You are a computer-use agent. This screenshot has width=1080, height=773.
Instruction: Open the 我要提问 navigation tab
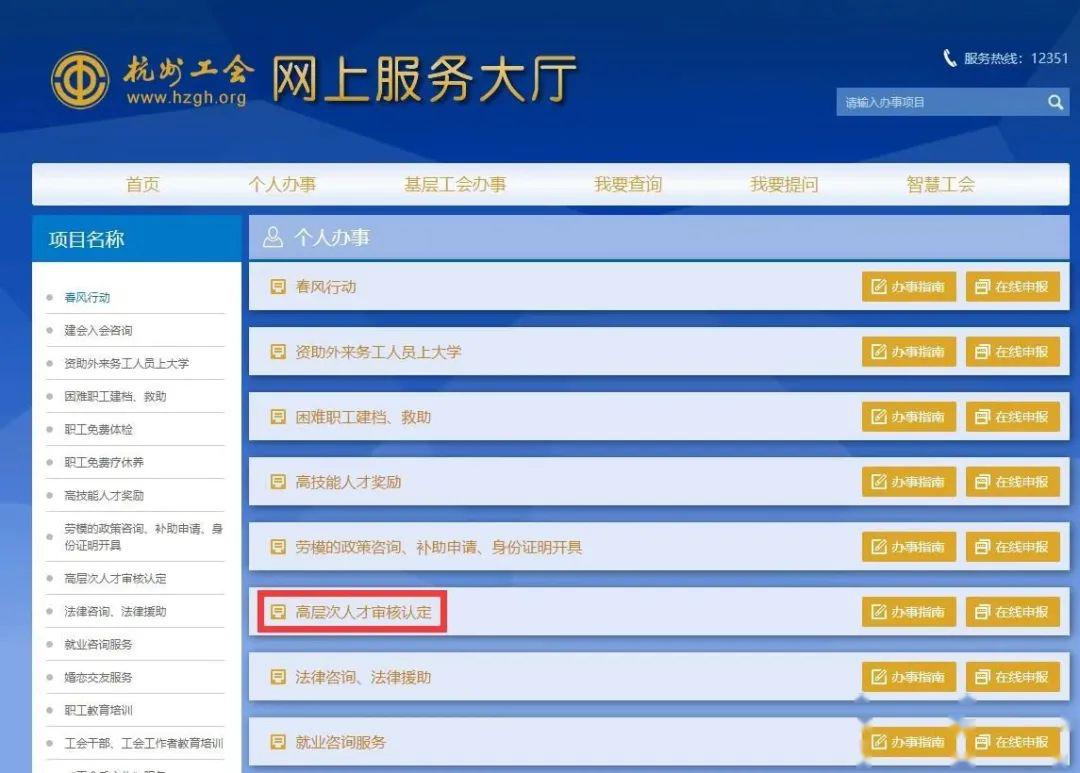tap(785, 185)
